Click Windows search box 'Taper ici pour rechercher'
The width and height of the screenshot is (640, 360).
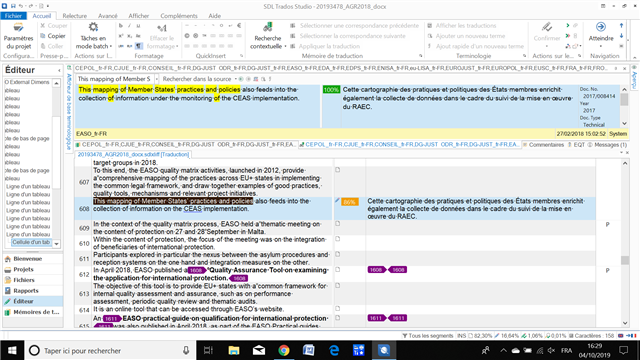coord(110,350)
